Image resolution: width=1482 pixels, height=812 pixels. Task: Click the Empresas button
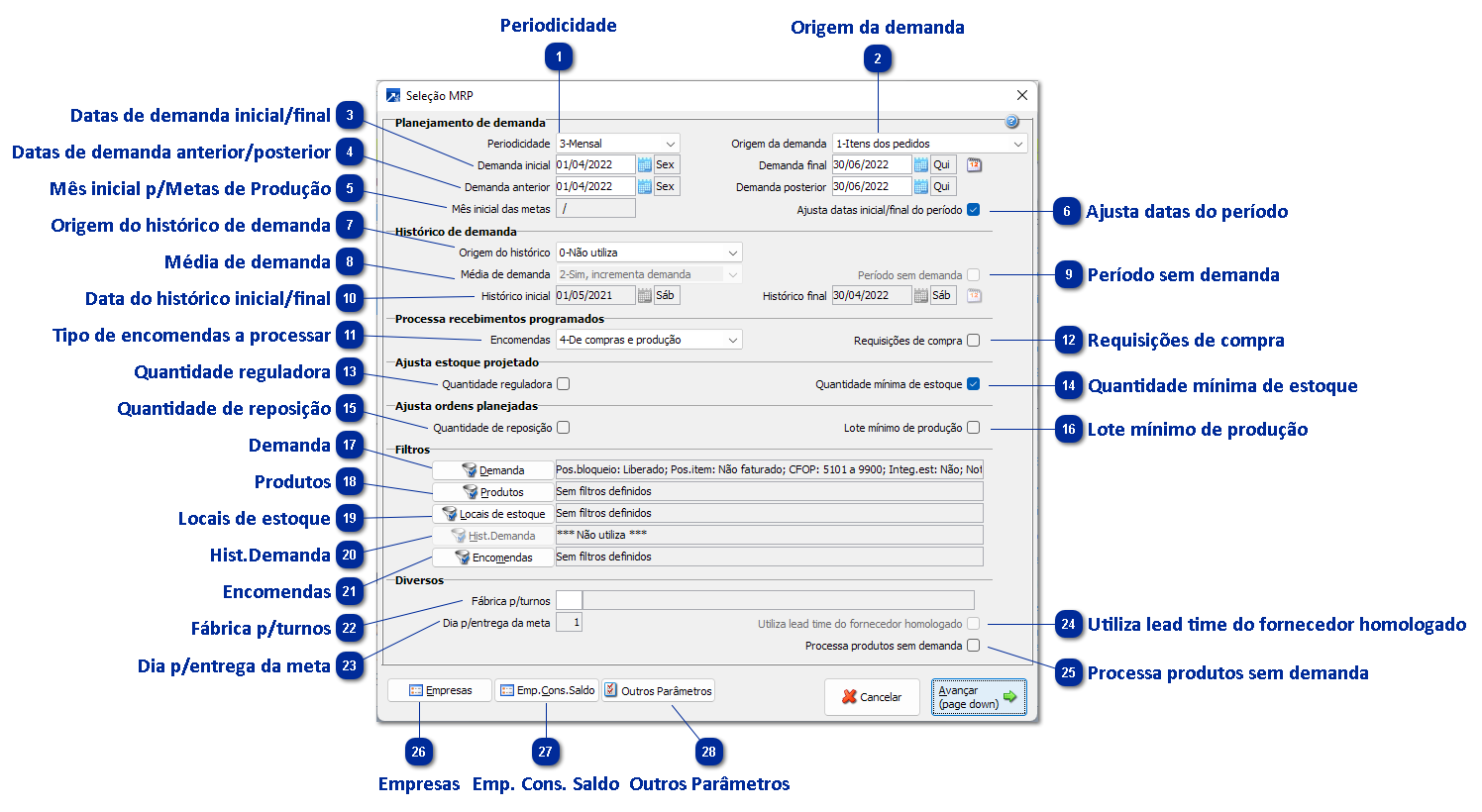pyautogui.click(x=440, y=690)
